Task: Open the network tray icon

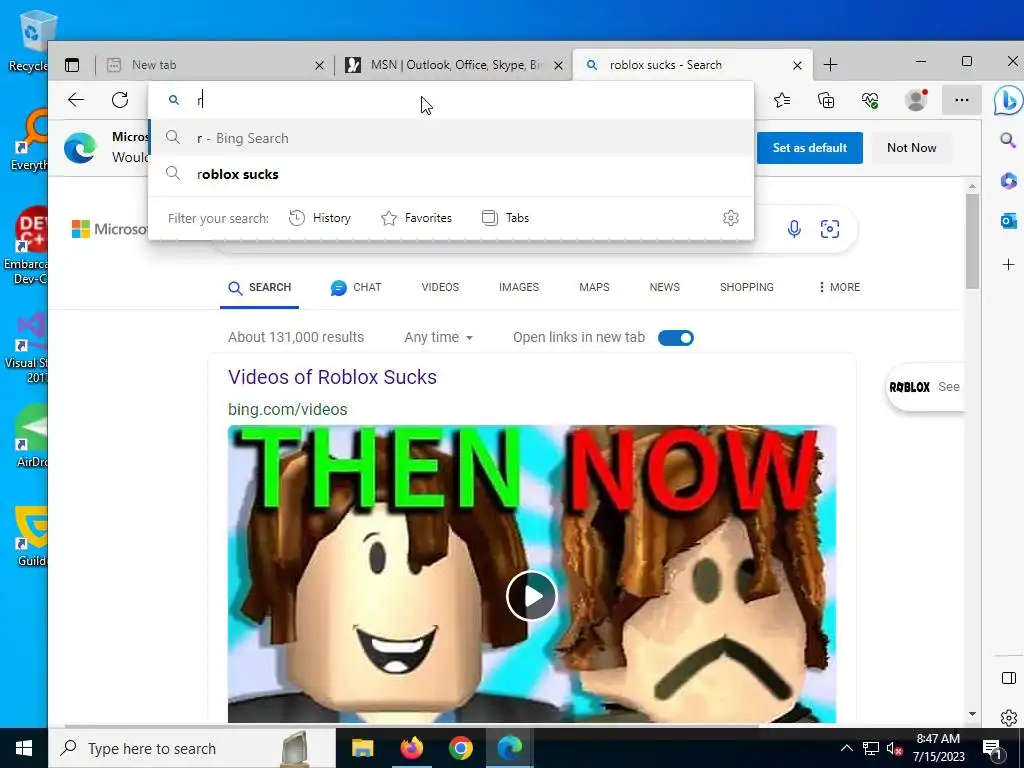Action: tap(871, 748)
